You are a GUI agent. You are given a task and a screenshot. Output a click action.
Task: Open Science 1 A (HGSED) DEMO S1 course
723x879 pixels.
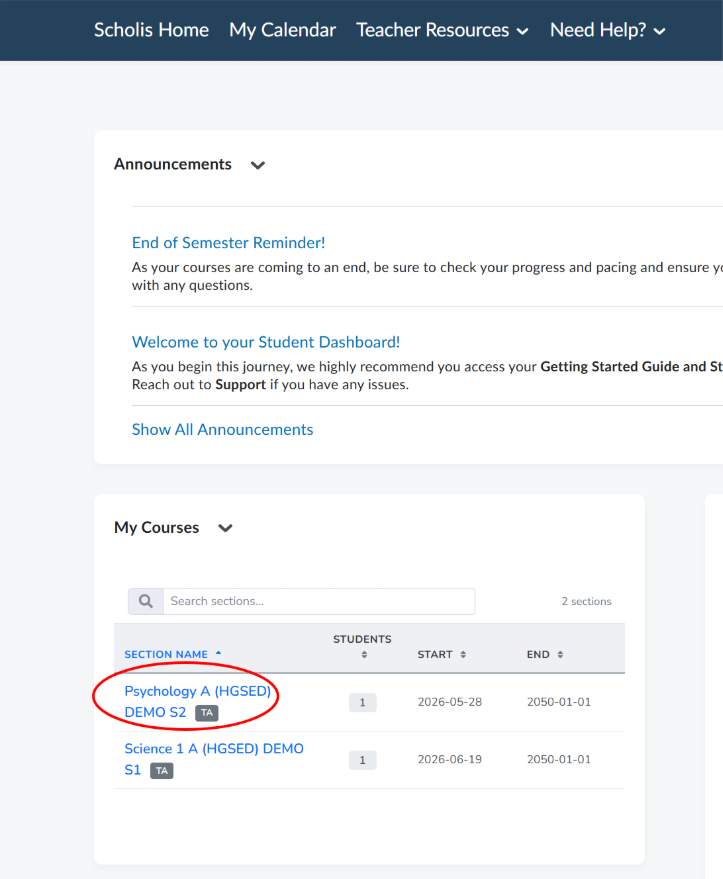pyautogui.click(x=214, y=759)
